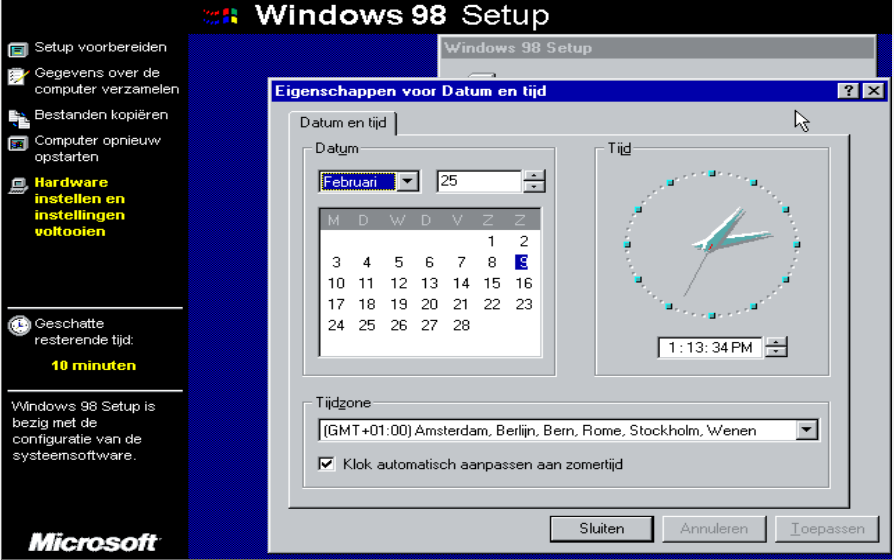Click the highlighted day 9
Screen dimensions: 894x560
tap(522, 262)
